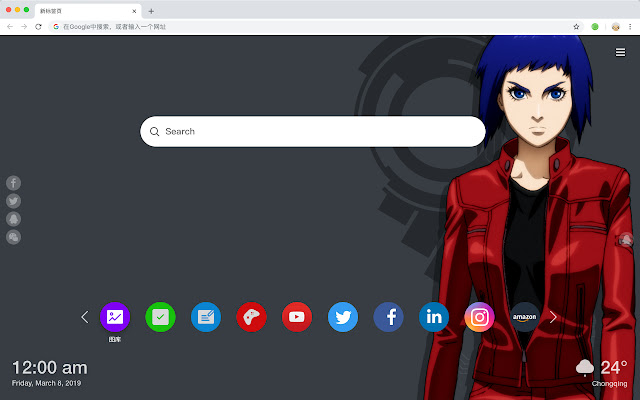This screenshot has width=640, height=400.
Task: Click the cloud weather icon
Action: (x=585, y=367)
